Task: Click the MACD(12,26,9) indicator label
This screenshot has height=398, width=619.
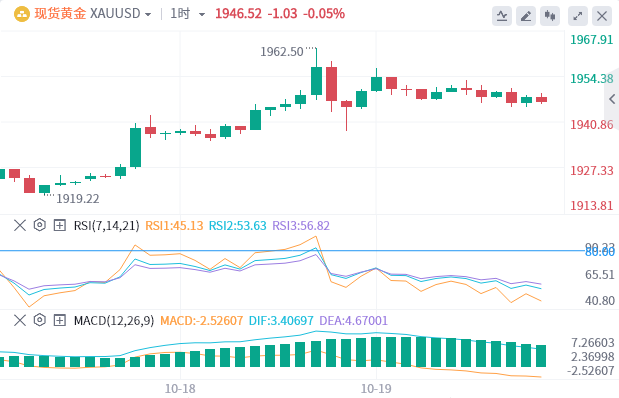Action: click(x=114, y=320)
